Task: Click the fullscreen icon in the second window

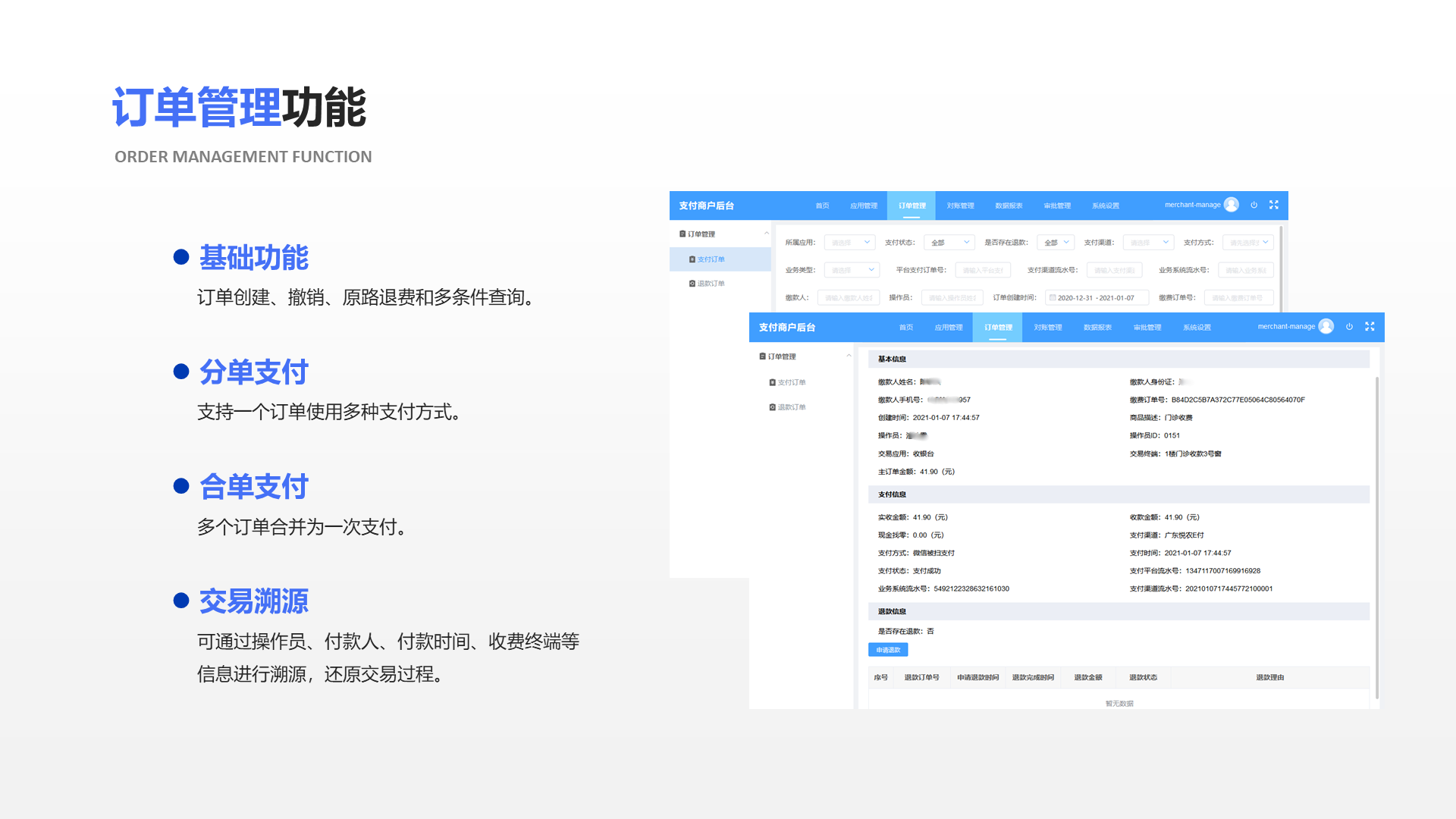Action: click(1370, 326)
